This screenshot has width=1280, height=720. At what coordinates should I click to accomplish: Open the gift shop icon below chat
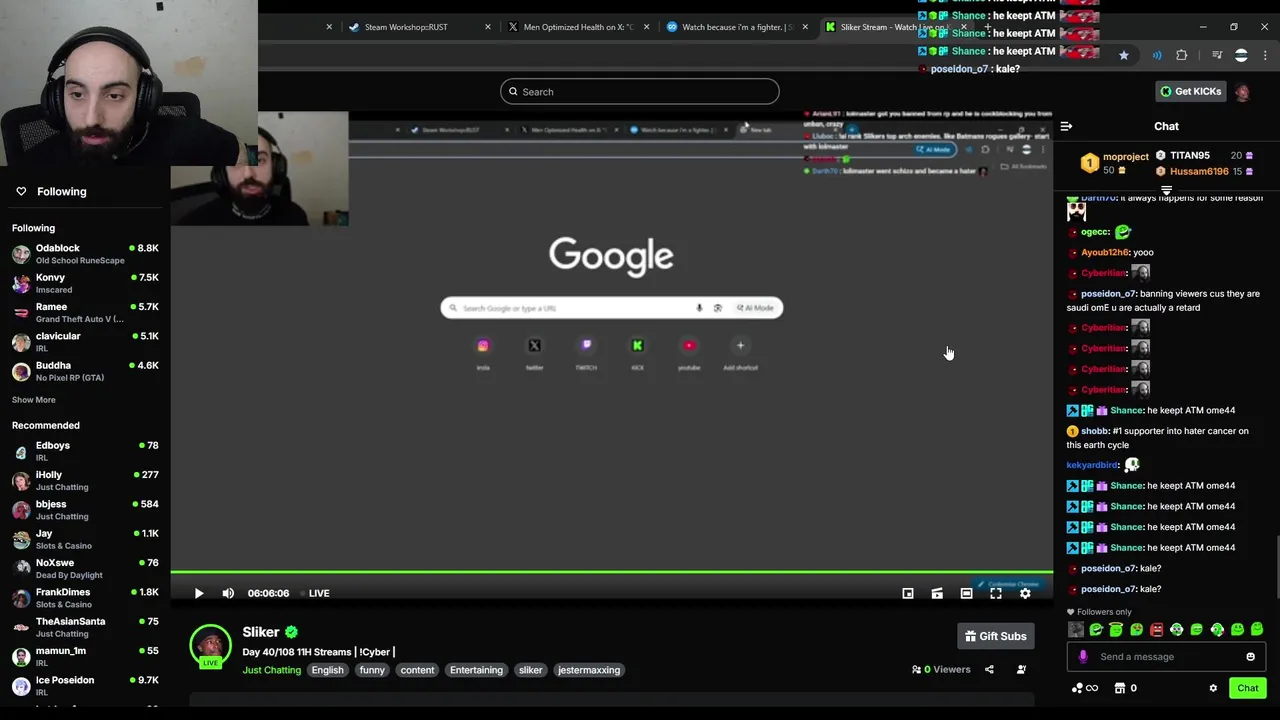click(x=1120, y=688)
